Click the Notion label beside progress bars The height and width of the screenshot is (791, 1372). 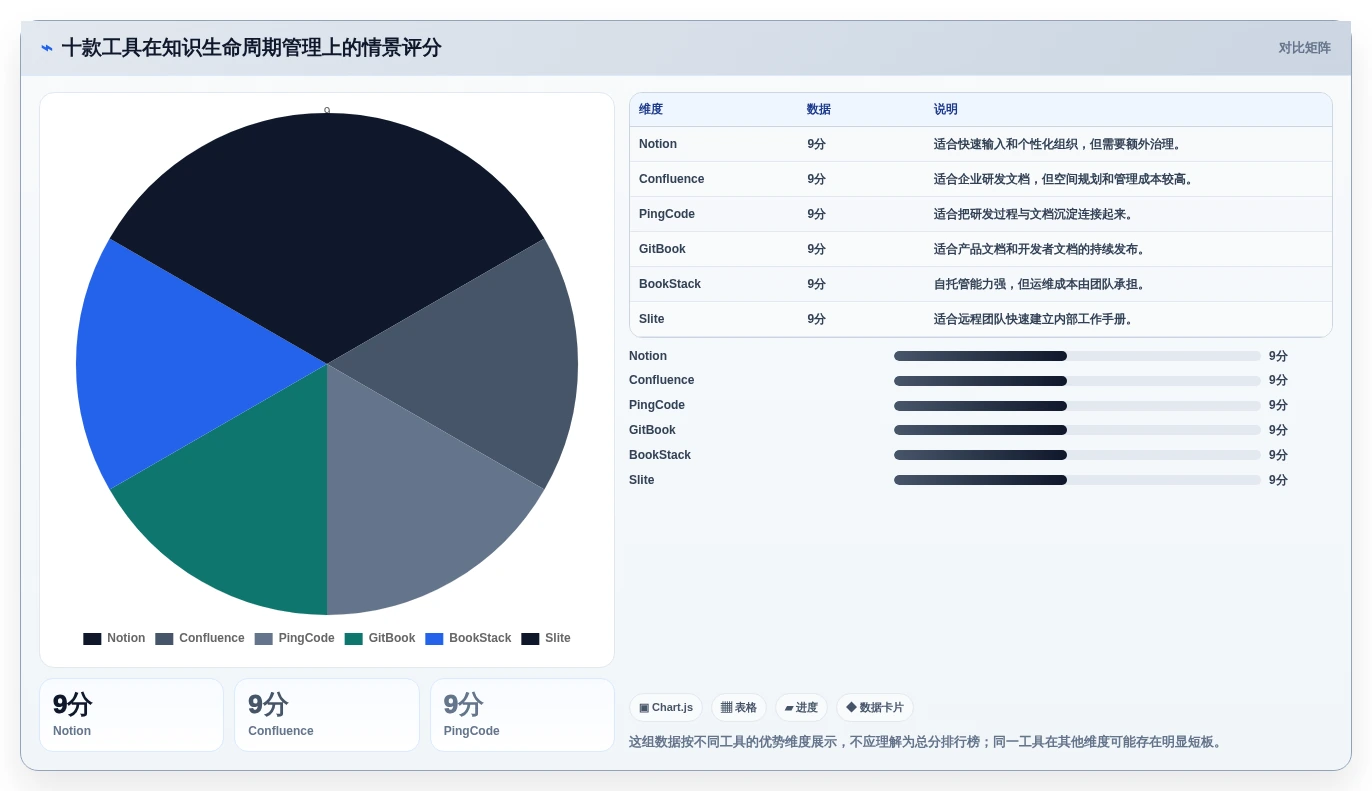pyautogui.click(x=648, y=356)
